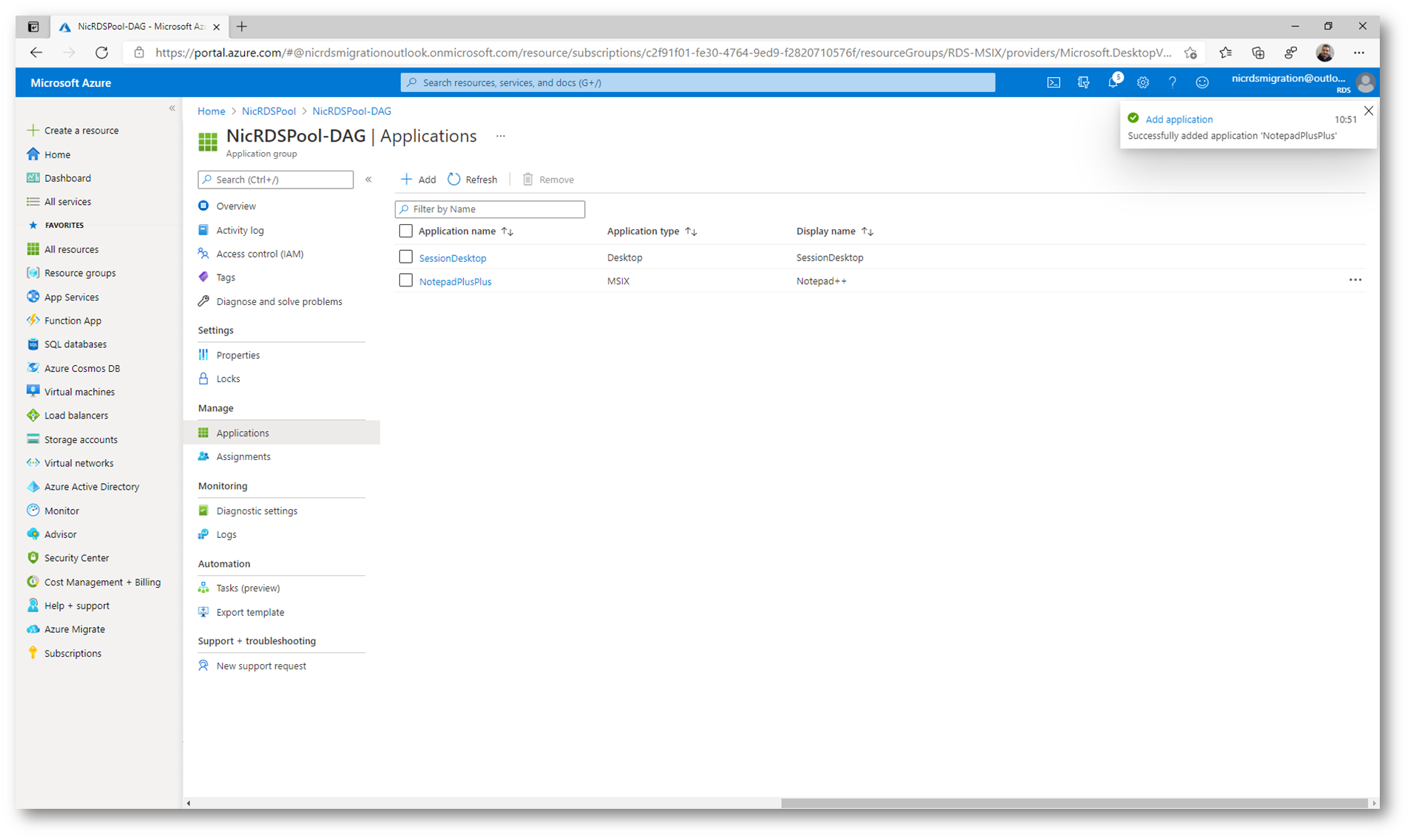Open Access control (IAM)
Screen dimensions: 1411x840
pos(260,254)
